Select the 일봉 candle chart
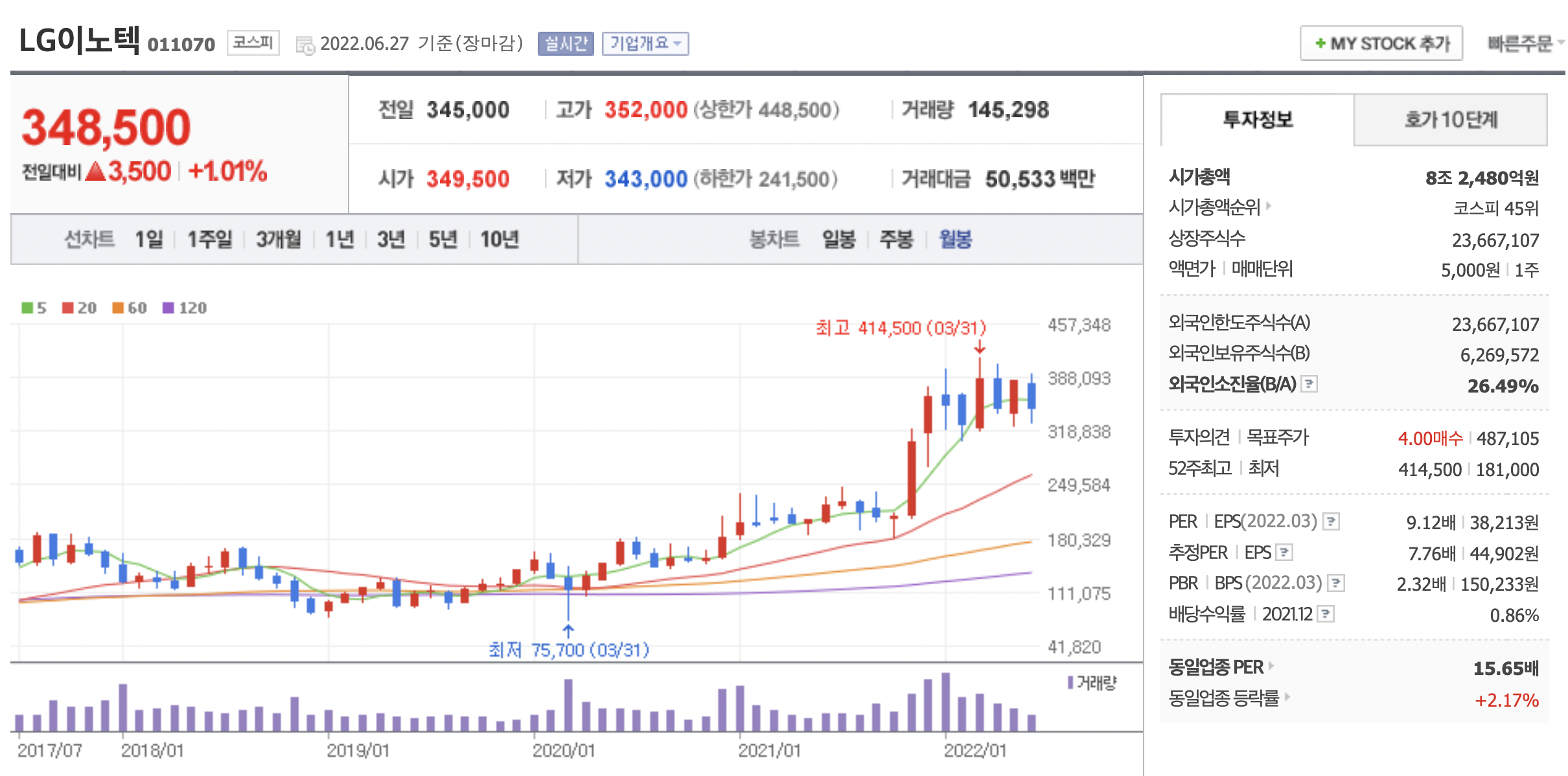 point(839,239)
